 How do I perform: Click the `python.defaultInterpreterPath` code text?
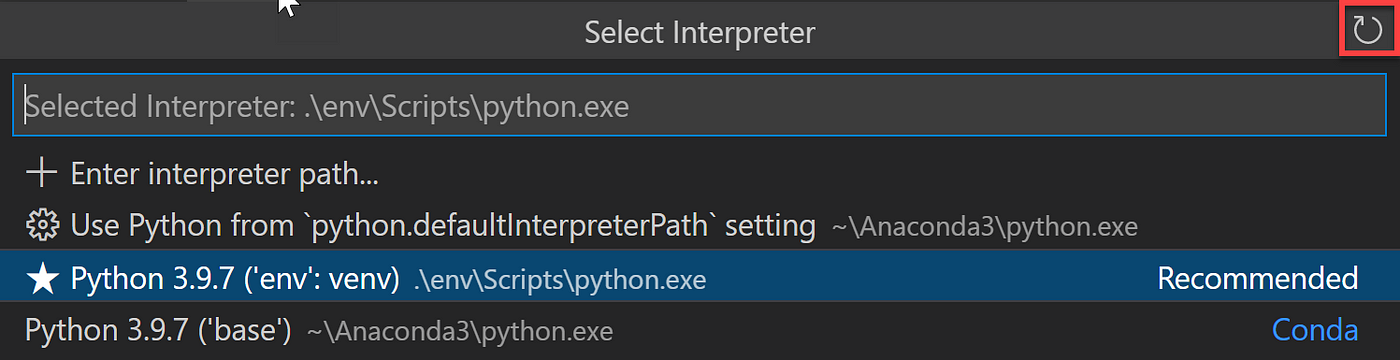(x=512, y=226)
